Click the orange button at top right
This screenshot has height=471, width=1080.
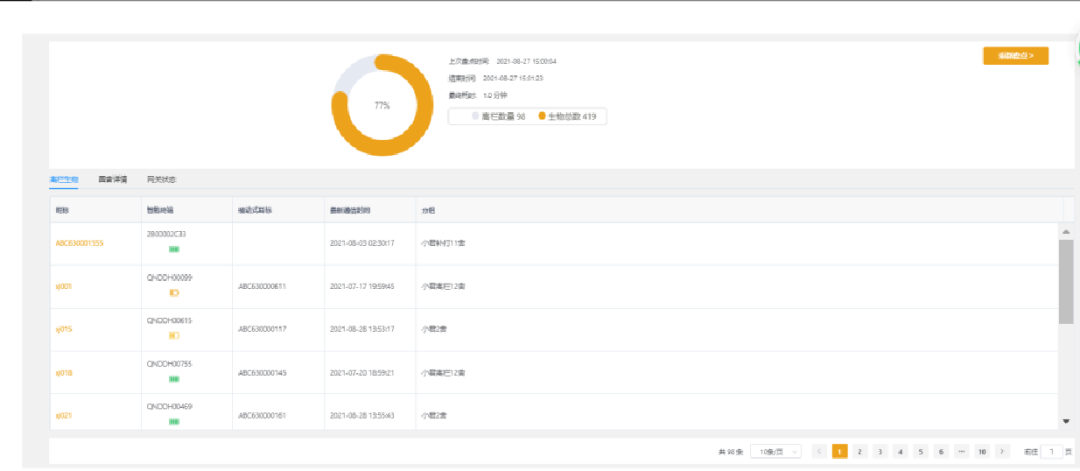tap(1015, 56)
